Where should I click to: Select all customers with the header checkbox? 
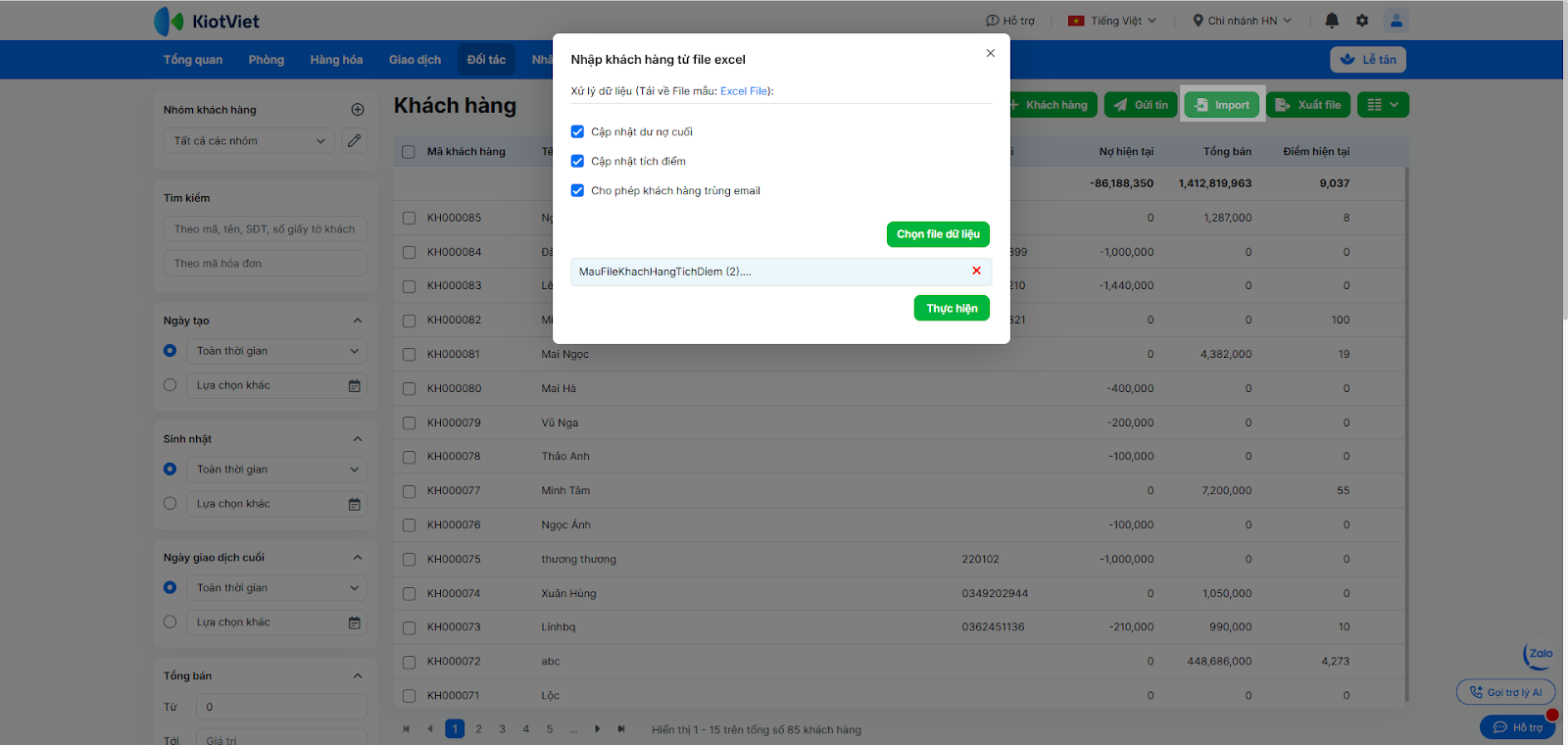[x=409, y=152]
